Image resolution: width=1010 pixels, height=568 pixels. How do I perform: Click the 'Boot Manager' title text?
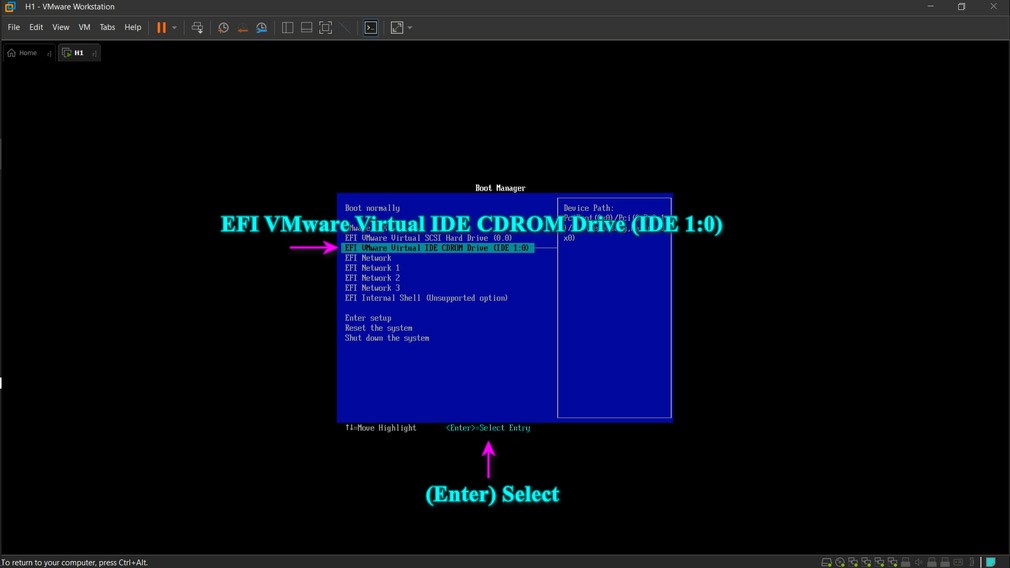tap(500, 188)
